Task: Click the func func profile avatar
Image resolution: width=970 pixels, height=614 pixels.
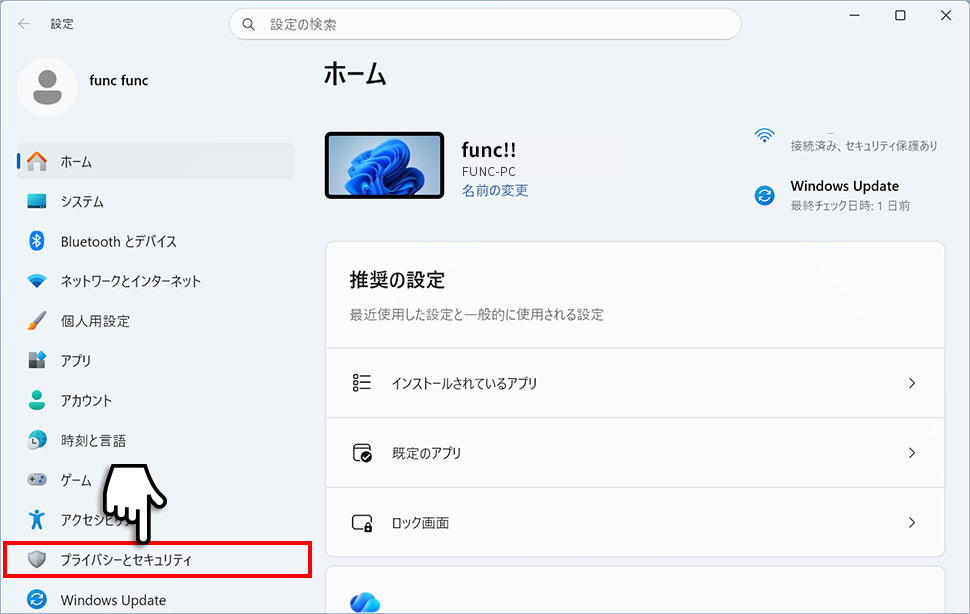Action: 47,87
